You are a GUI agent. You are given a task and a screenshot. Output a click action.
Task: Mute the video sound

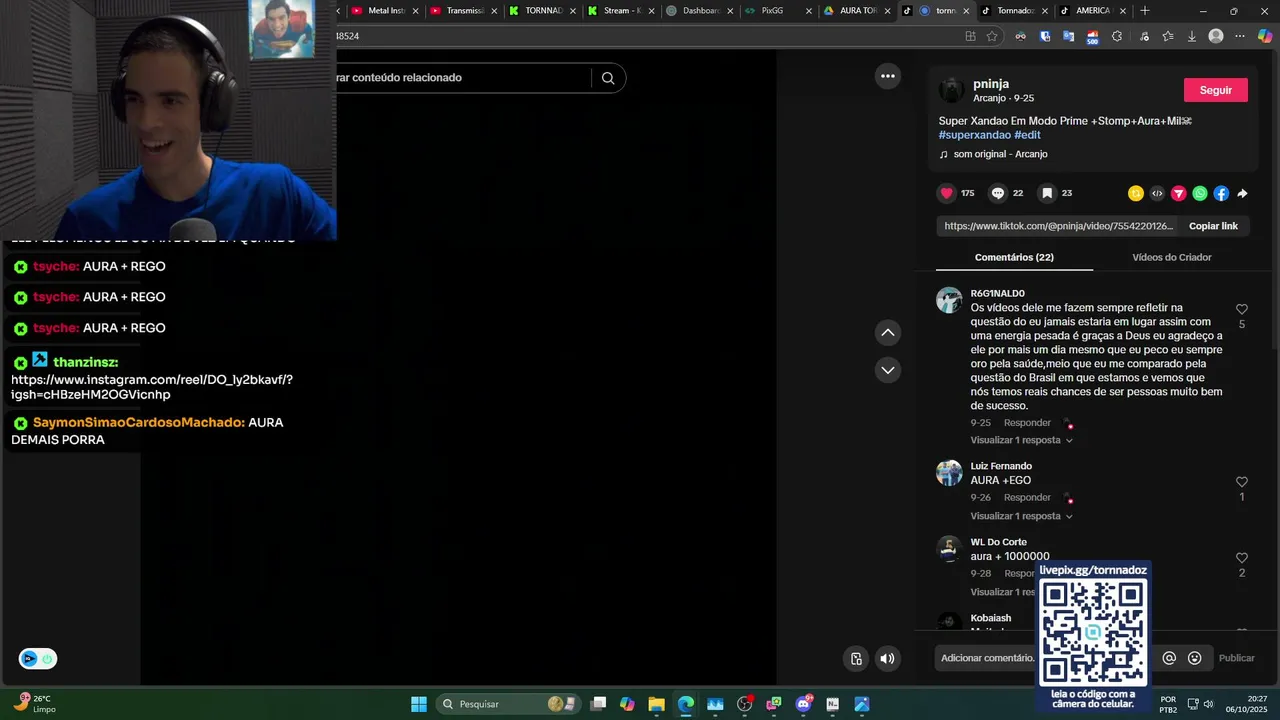click(x=887, y=658)
